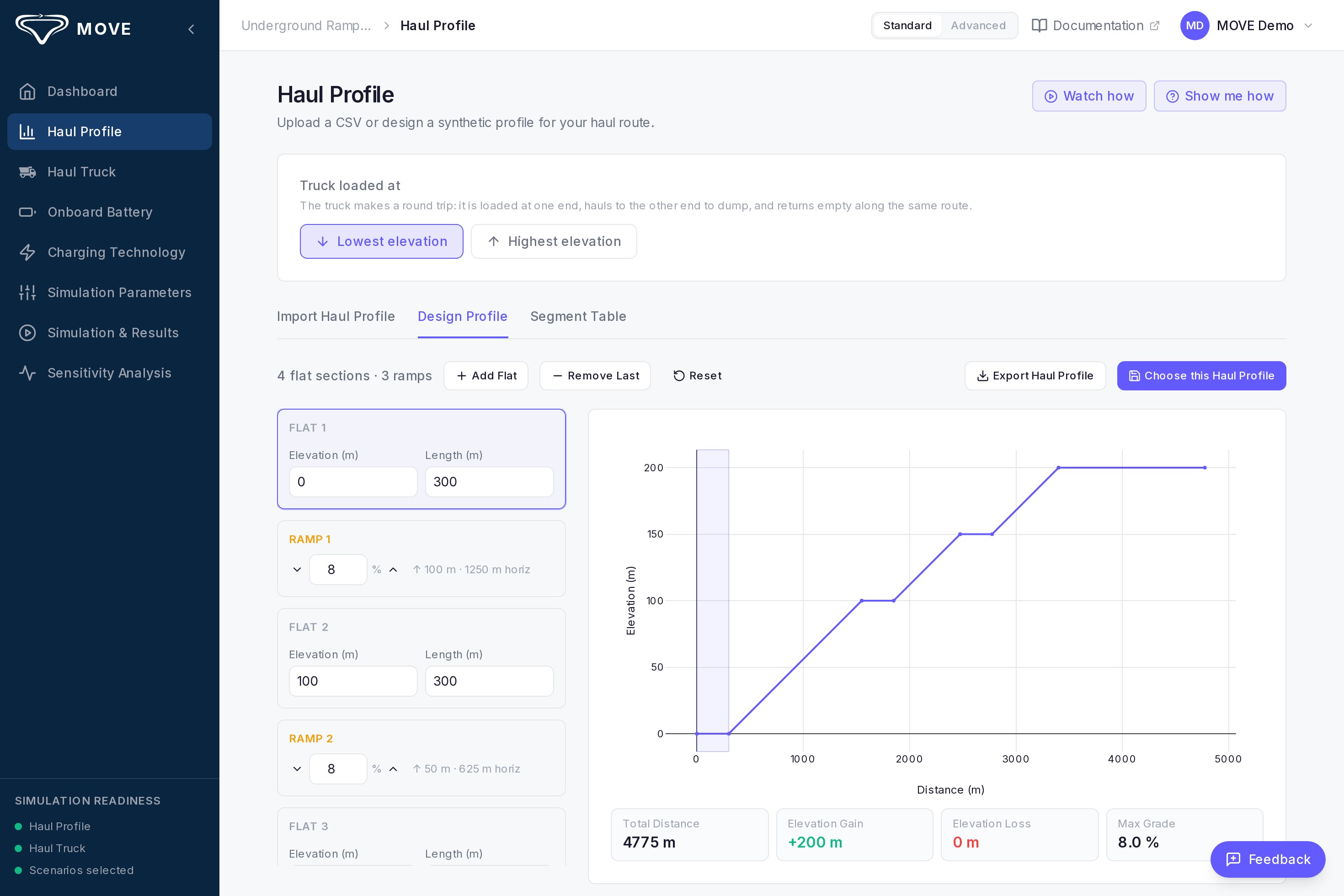This screenshot has width=1344, height=896.
Task: Click Add Flat button
Action: click(x=485, y=376)
